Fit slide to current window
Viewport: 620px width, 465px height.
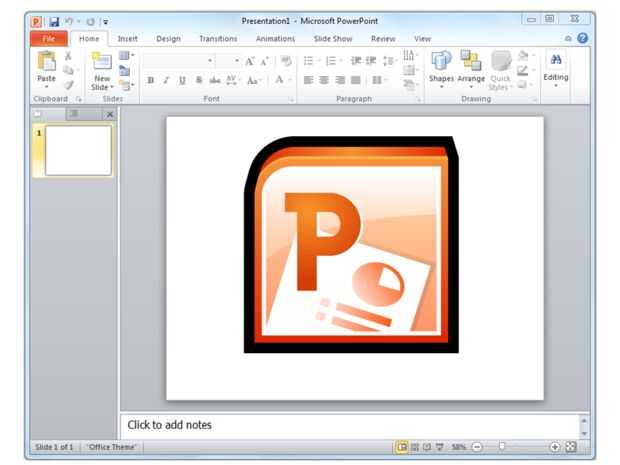point(571,447)
